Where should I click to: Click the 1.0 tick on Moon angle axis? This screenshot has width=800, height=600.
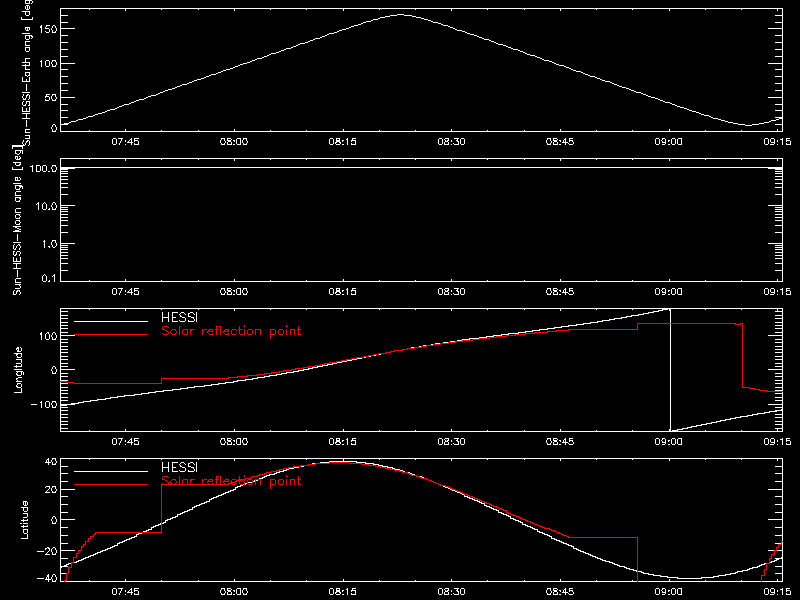point(49,244)
